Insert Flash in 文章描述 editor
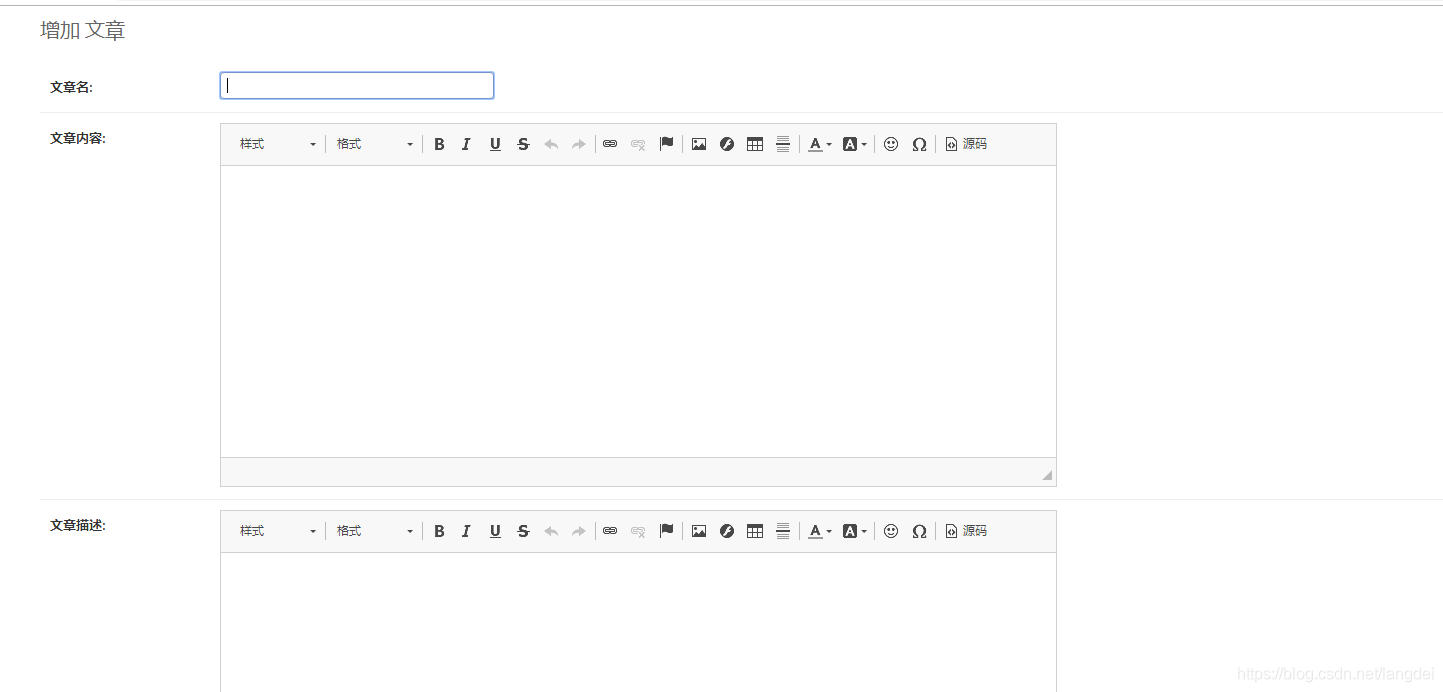1443x692 pixels. point(727,531)
